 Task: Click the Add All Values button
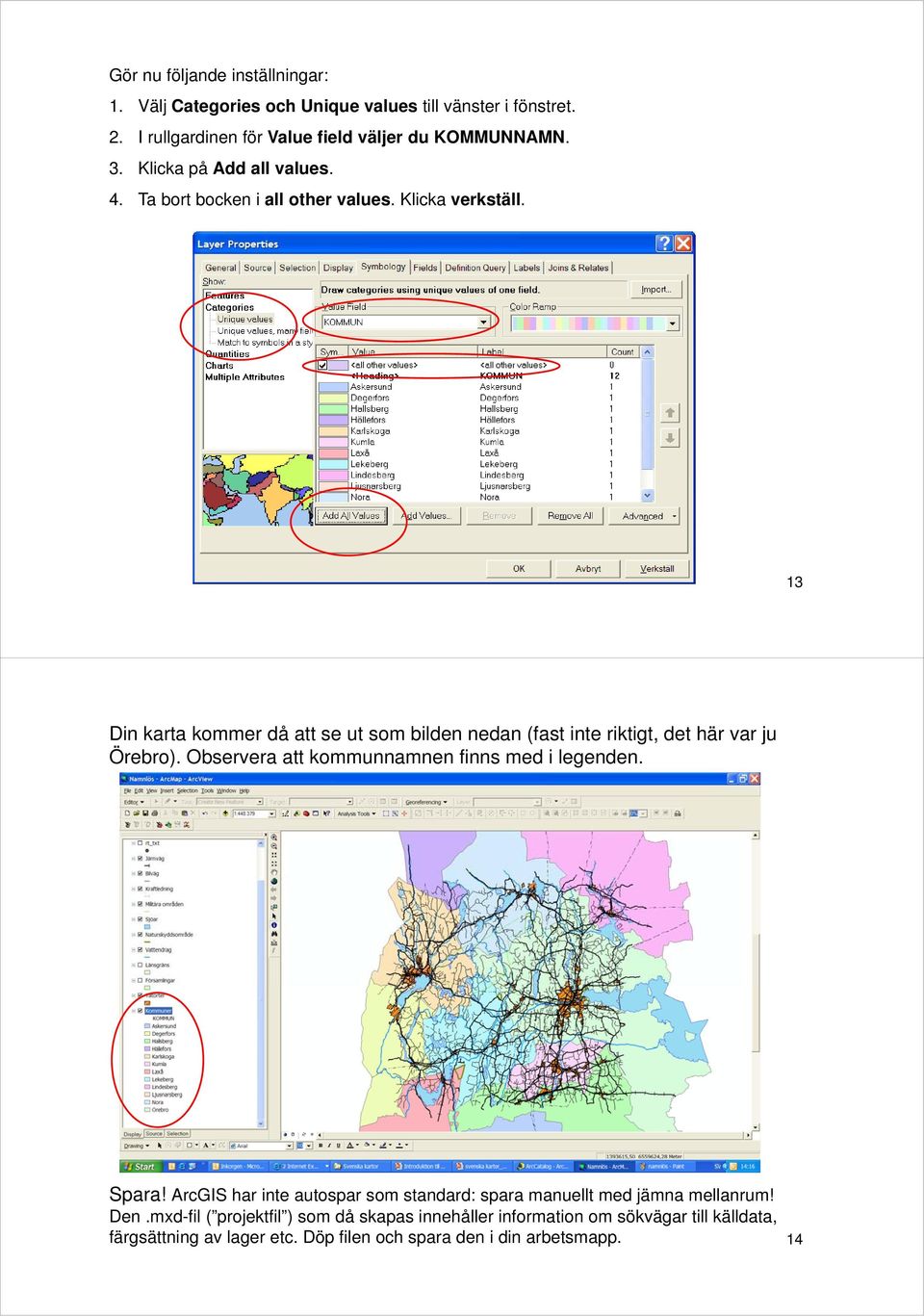351,516
